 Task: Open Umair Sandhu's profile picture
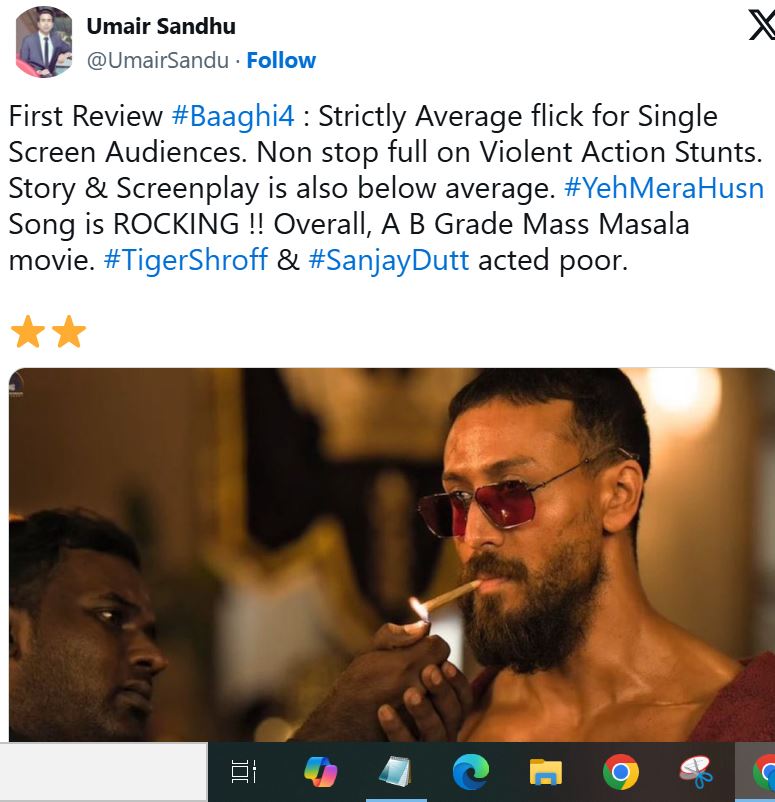[44, 42]
